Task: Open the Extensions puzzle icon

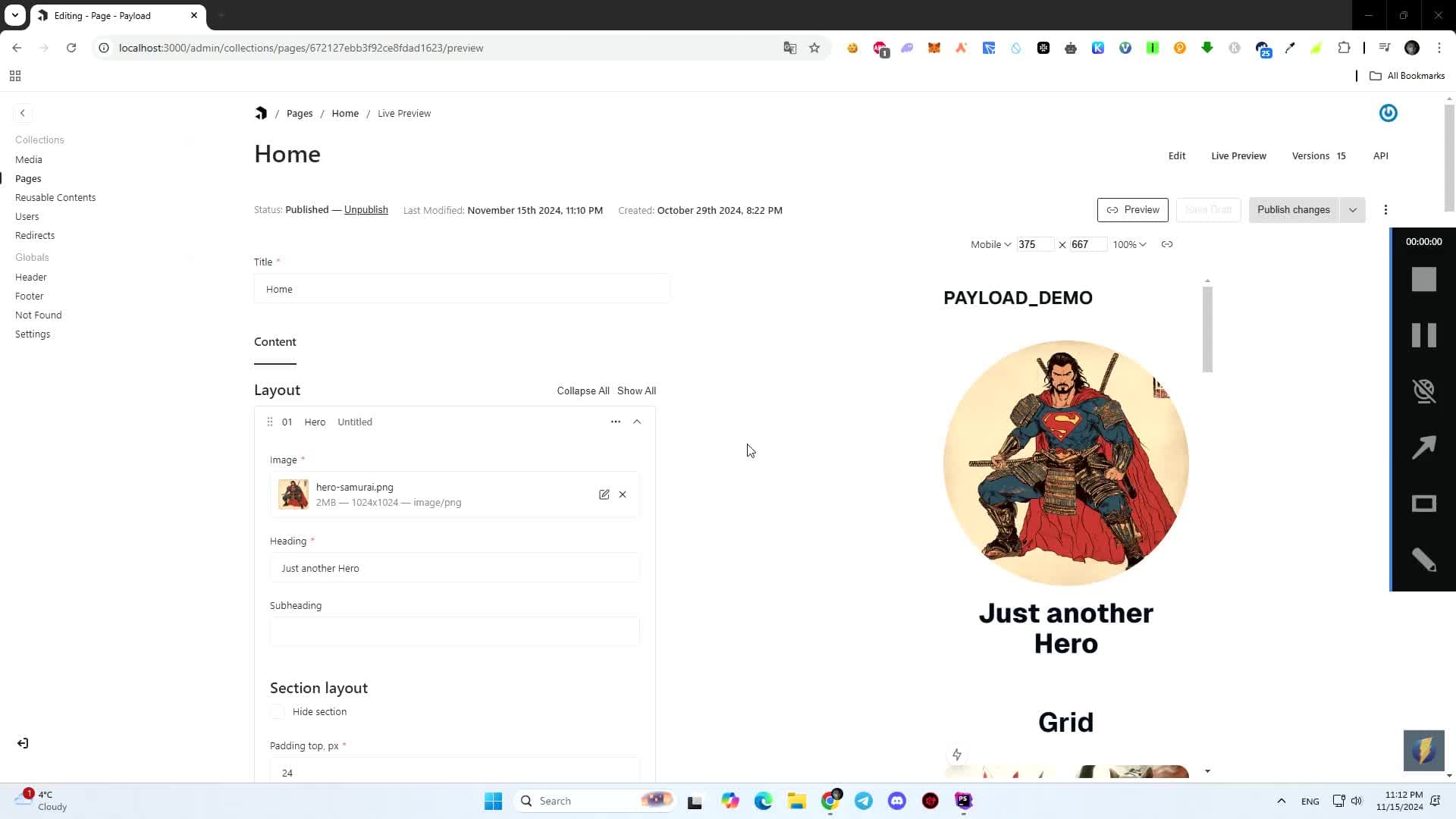Action: (x=1344, y=48)
